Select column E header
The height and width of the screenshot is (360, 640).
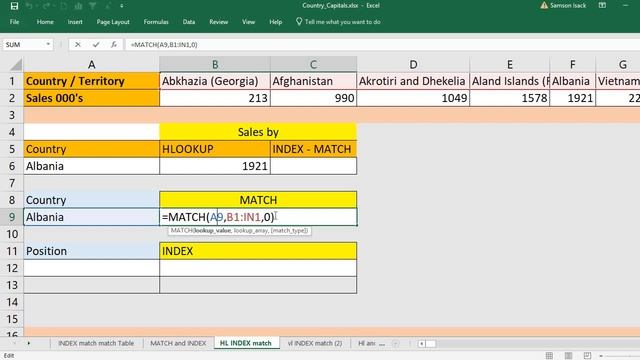pos(509,64)
